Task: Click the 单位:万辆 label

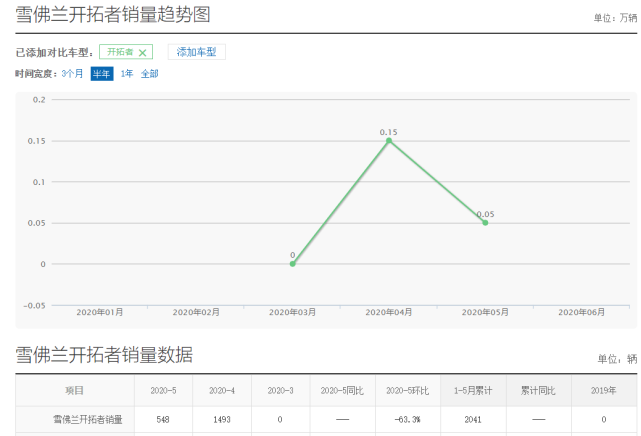Action: tap(615, 18)
